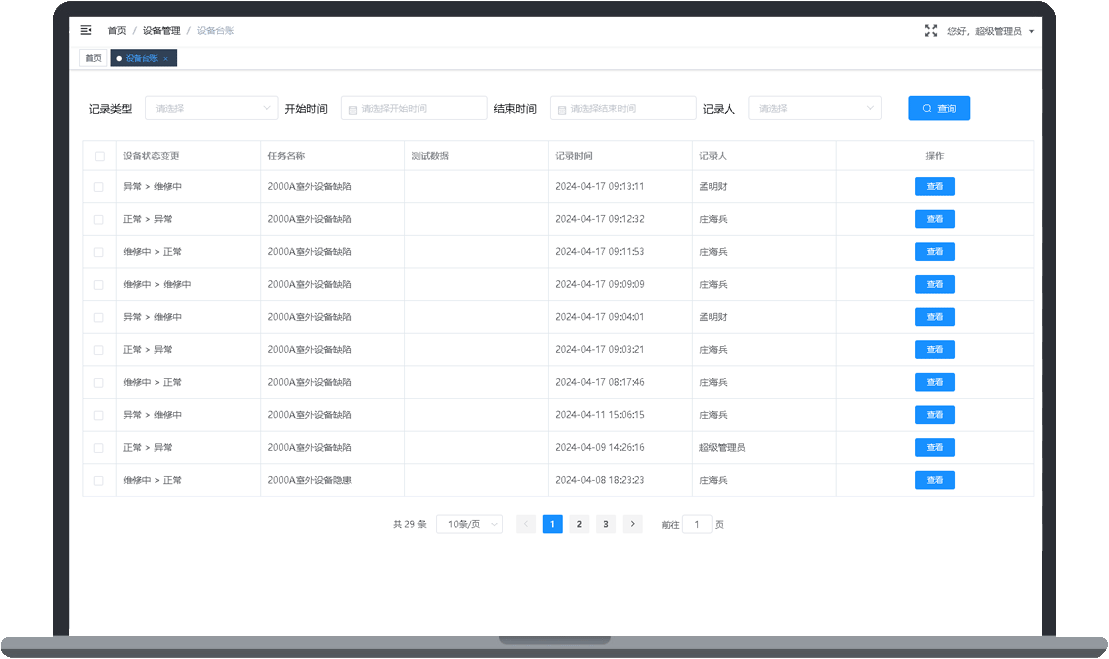Image resolution: width=1109 pixels, height=659 pixels.
Task: Switch to the 首页 tab
Action: pos(93,59)
